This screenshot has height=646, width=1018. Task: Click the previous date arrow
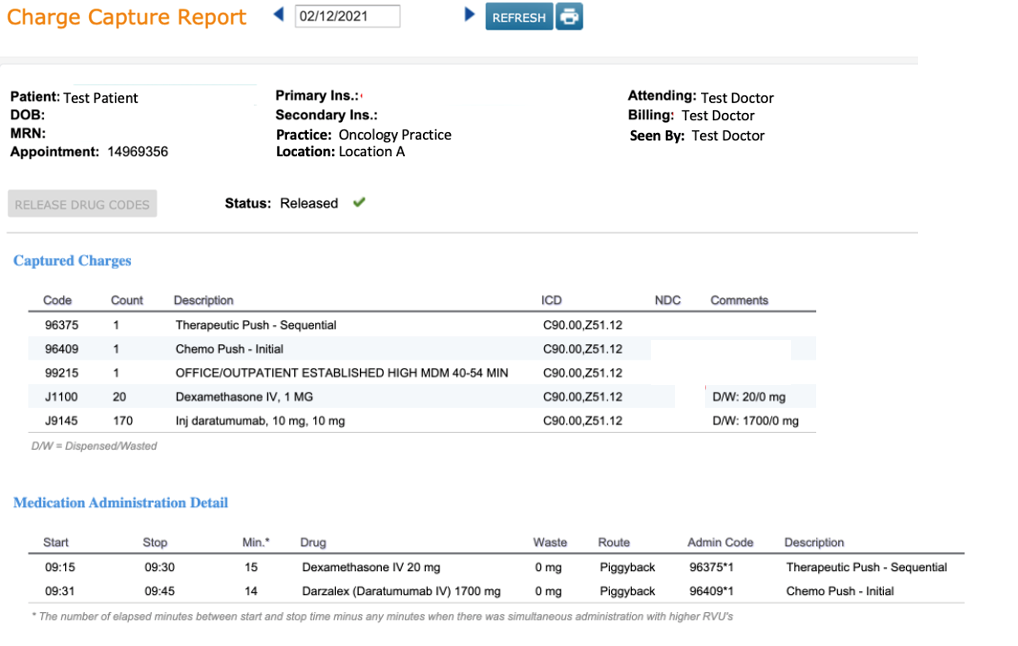point(279,15)
